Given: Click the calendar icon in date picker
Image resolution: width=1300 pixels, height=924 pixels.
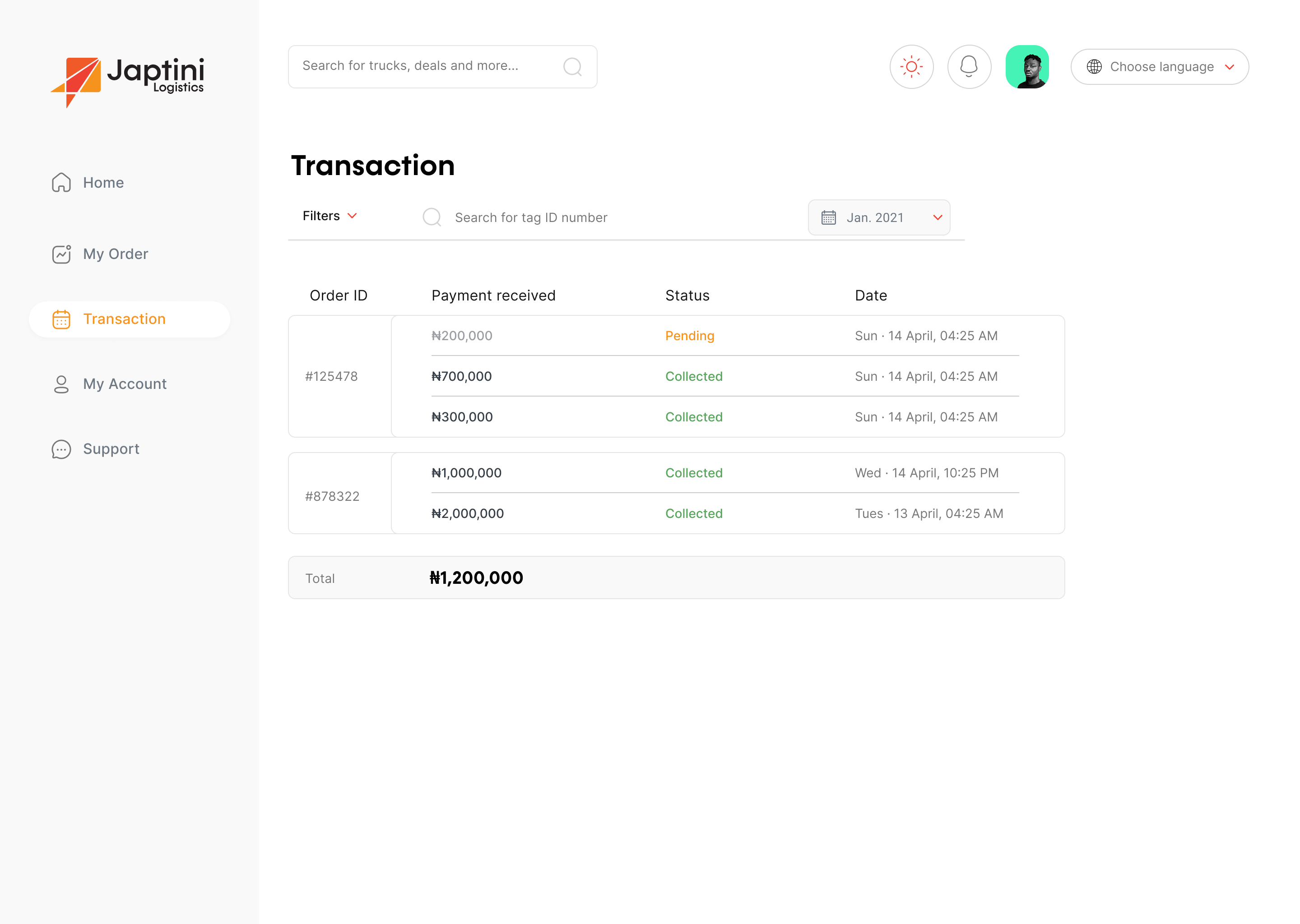Looking at the screenshot, I should [x=828, y=217].
